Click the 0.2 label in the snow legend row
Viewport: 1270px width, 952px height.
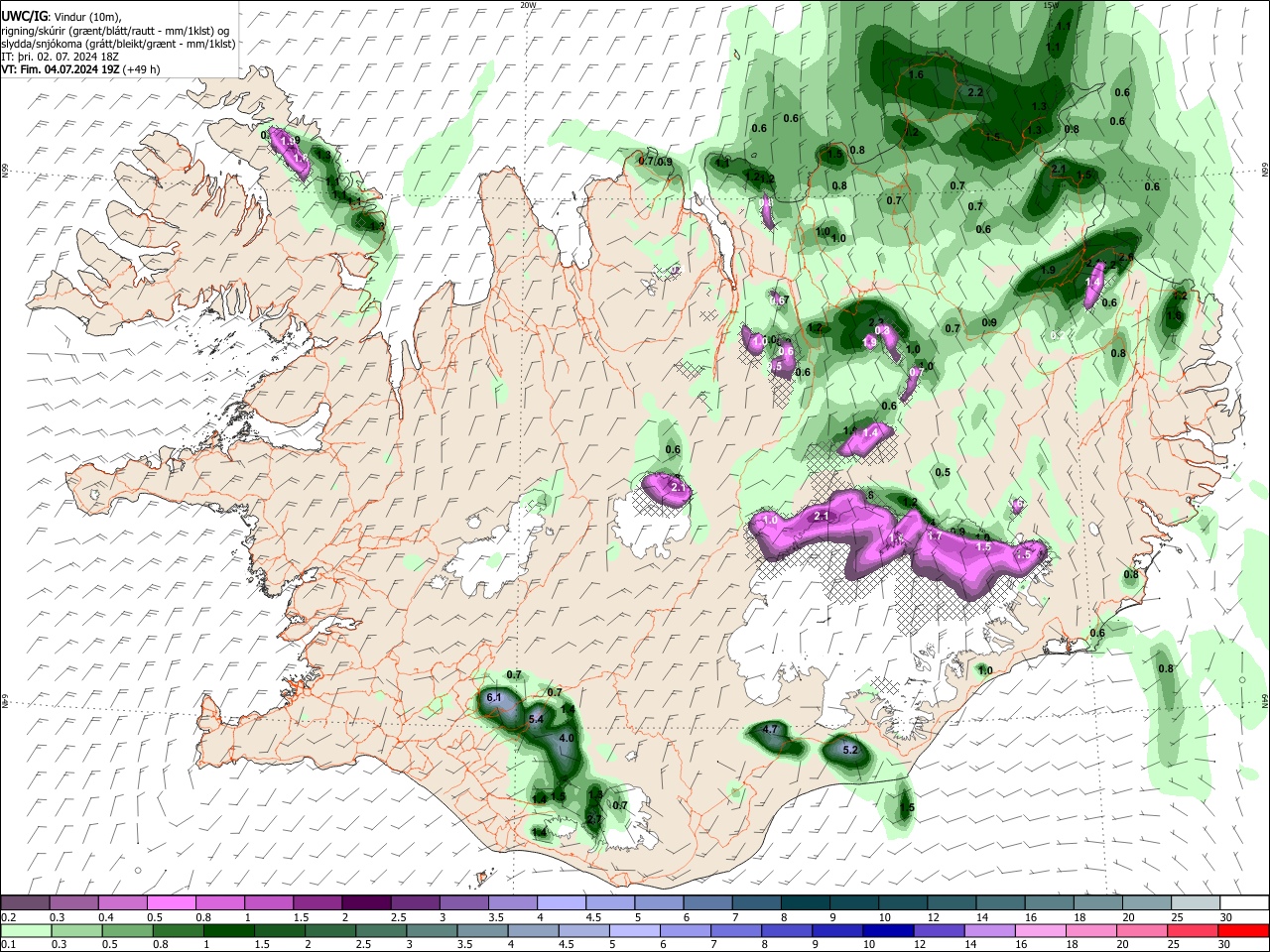pyautogui.click(x=9, y=917)
